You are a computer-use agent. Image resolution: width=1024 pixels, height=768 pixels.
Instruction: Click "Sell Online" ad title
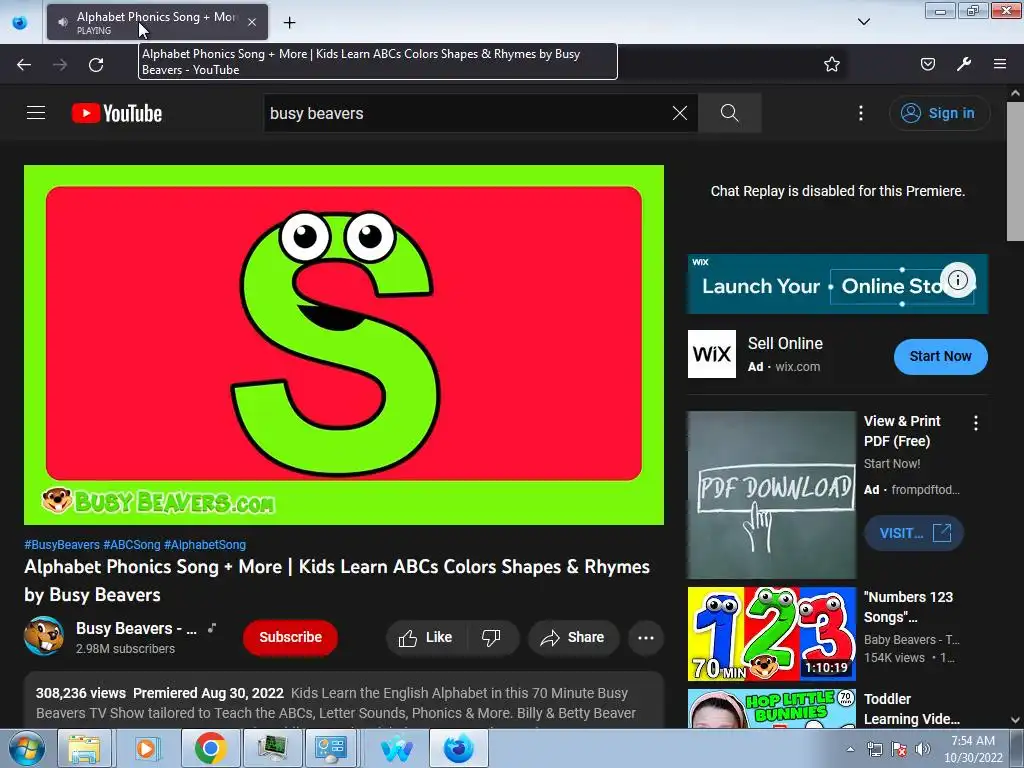click(785, 344)
